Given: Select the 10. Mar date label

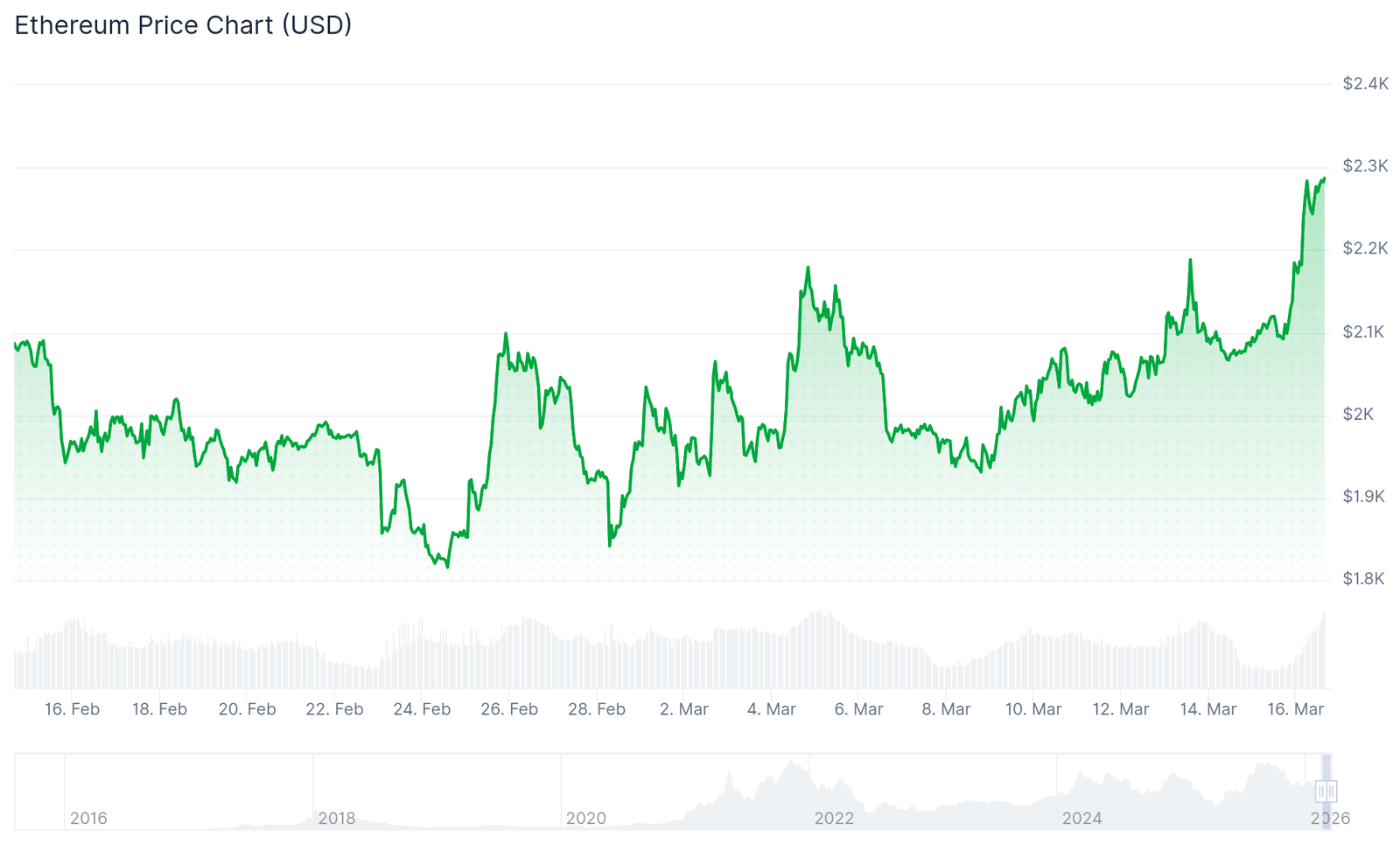Looking at the screenshot, I should [x=1032, y=709].
